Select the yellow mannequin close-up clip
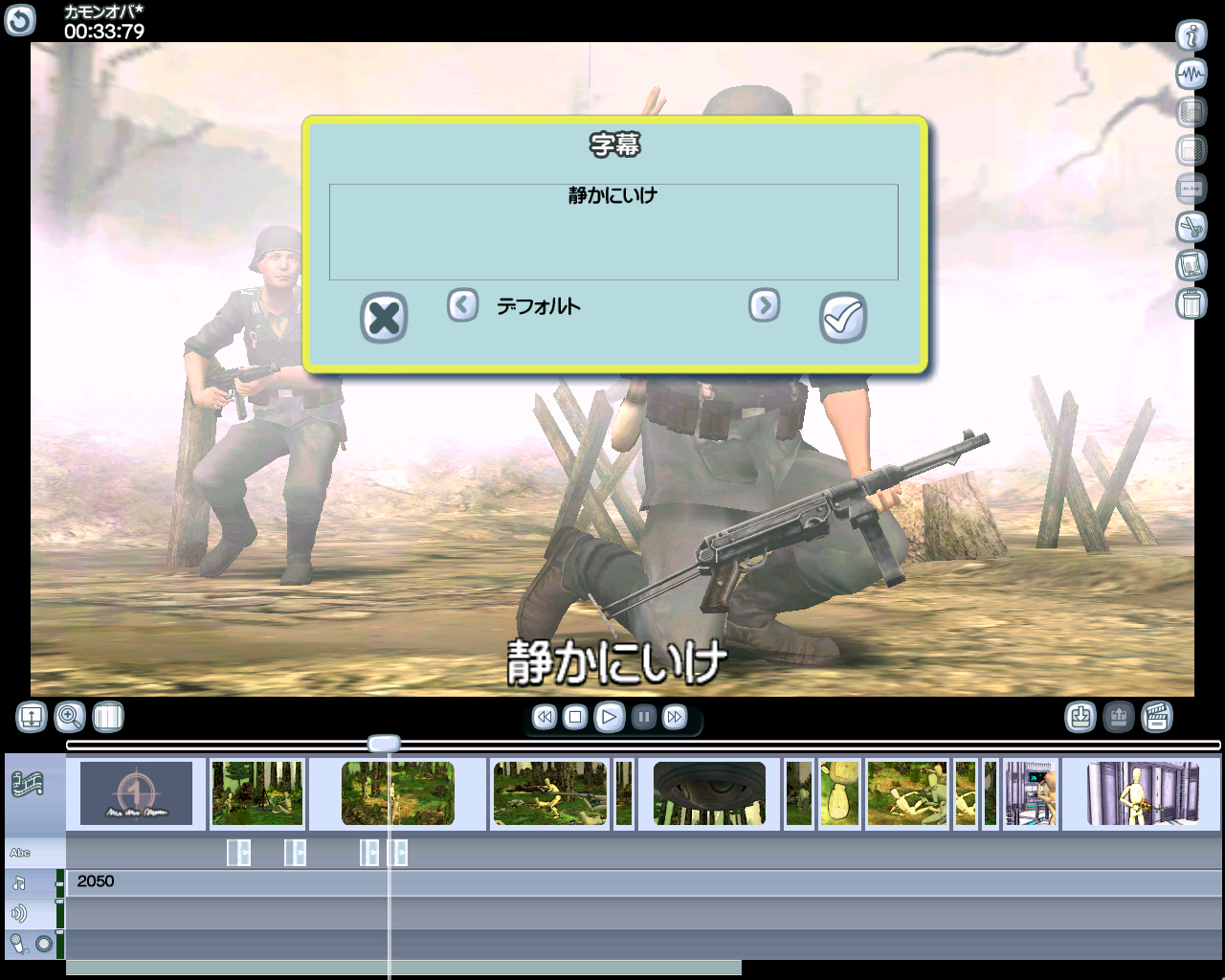 coord(839,793)
